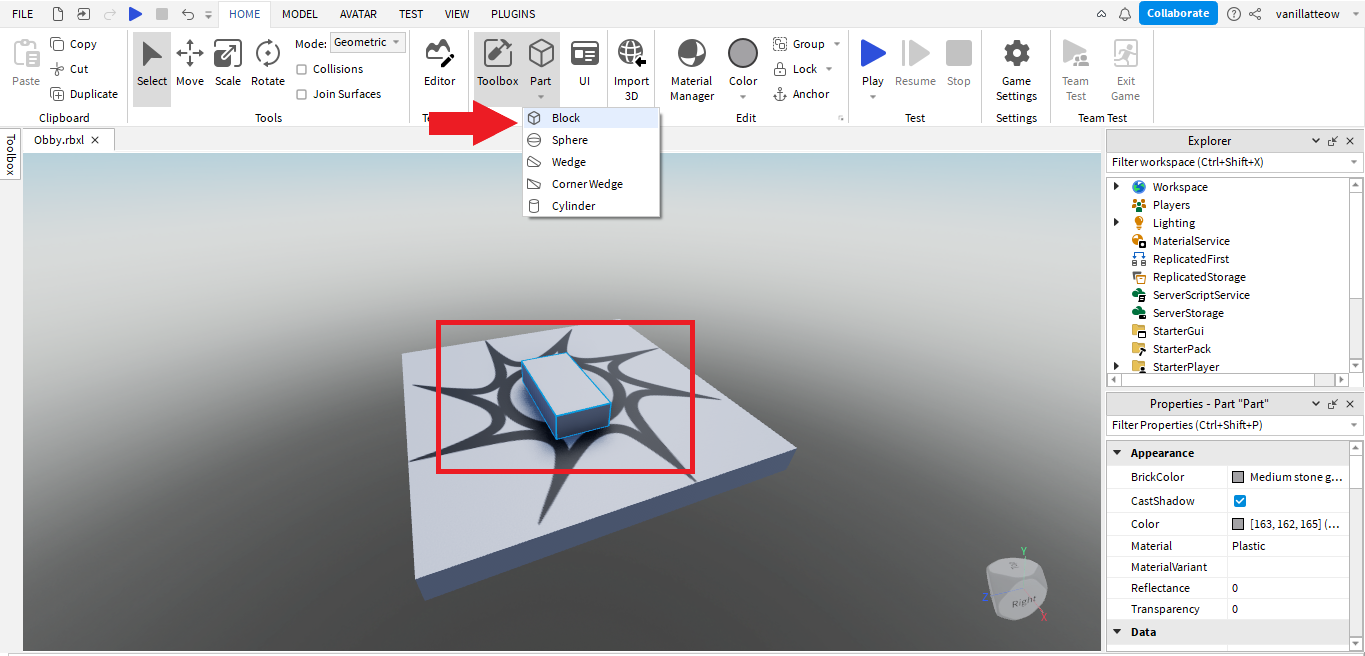Viewport: 1365px width, 656px height.
Task: Toggle the CastShadow checkbox
Action: point(1240,501)
